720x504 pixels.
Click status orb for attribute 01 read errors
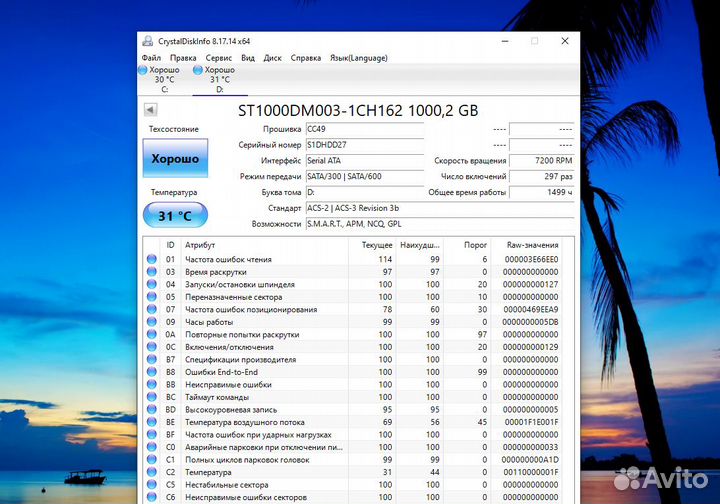pos(152,259)
